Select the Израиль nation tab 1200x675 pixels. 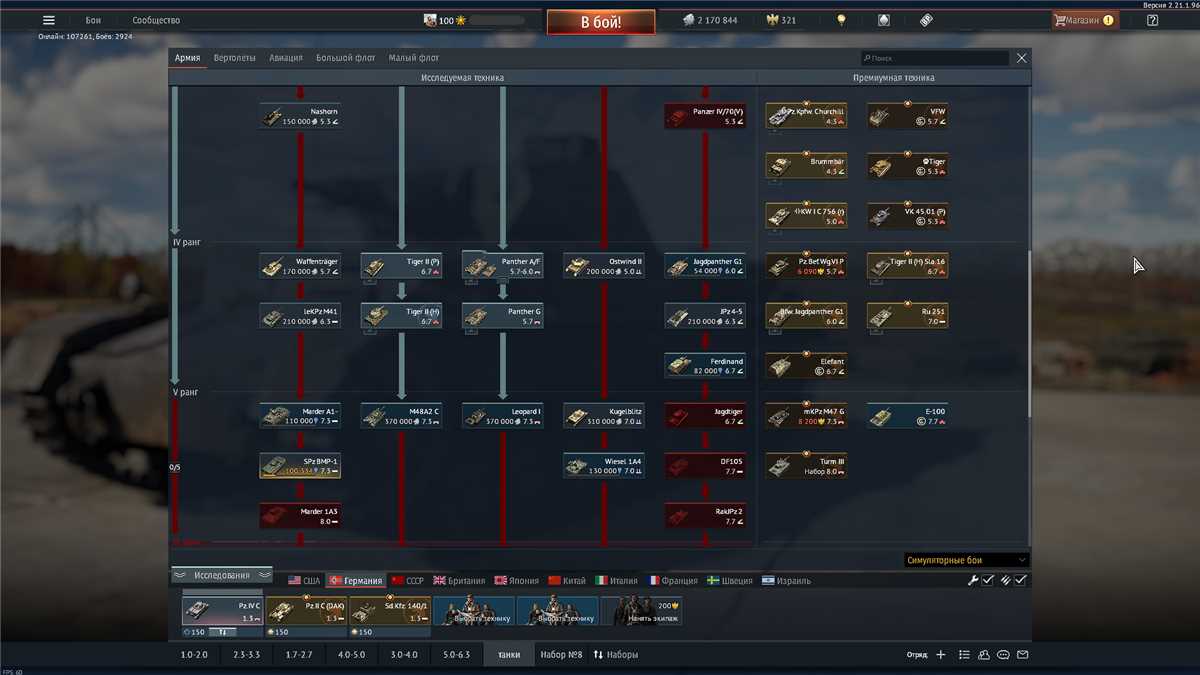click(x=786, y=580)
